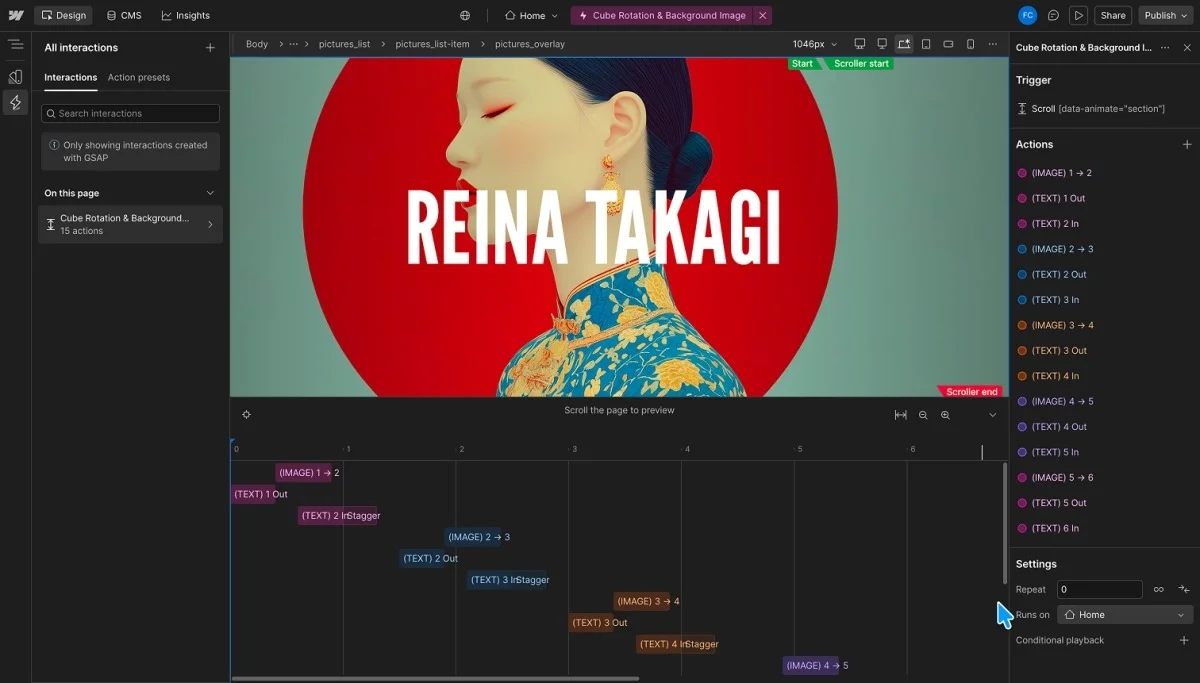1200x683 pixels.
Task: Select the base desktop breakpoint icon
Action: 882,44
